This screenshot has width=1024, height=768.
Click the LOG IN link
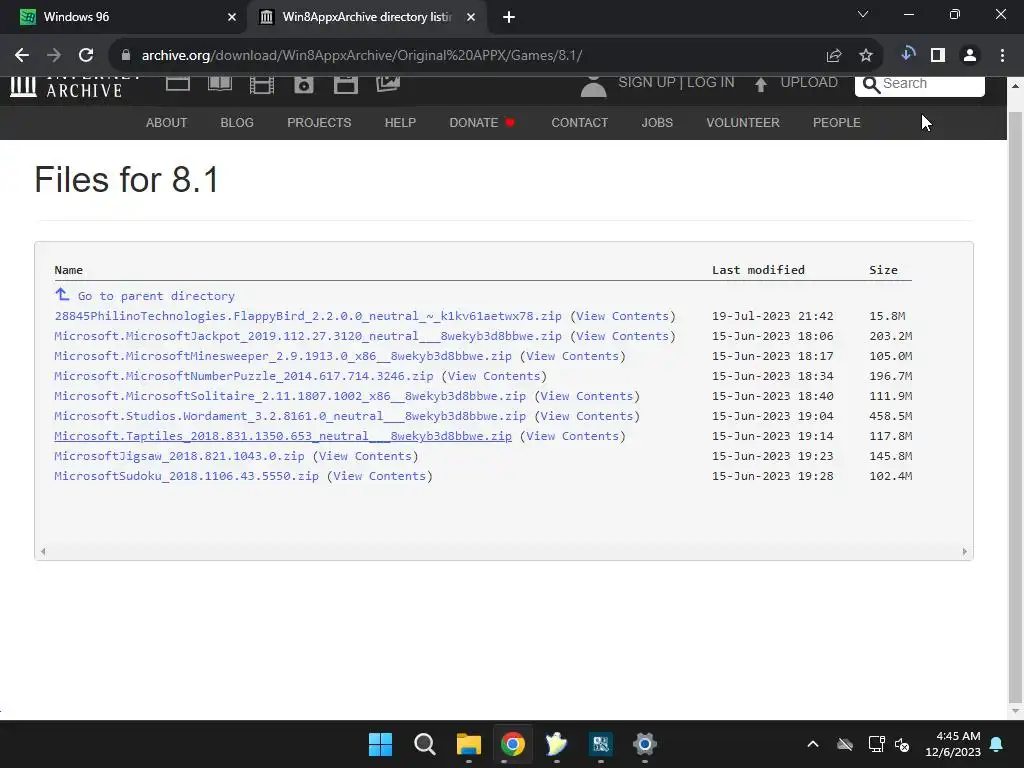(x=711, y=82)
